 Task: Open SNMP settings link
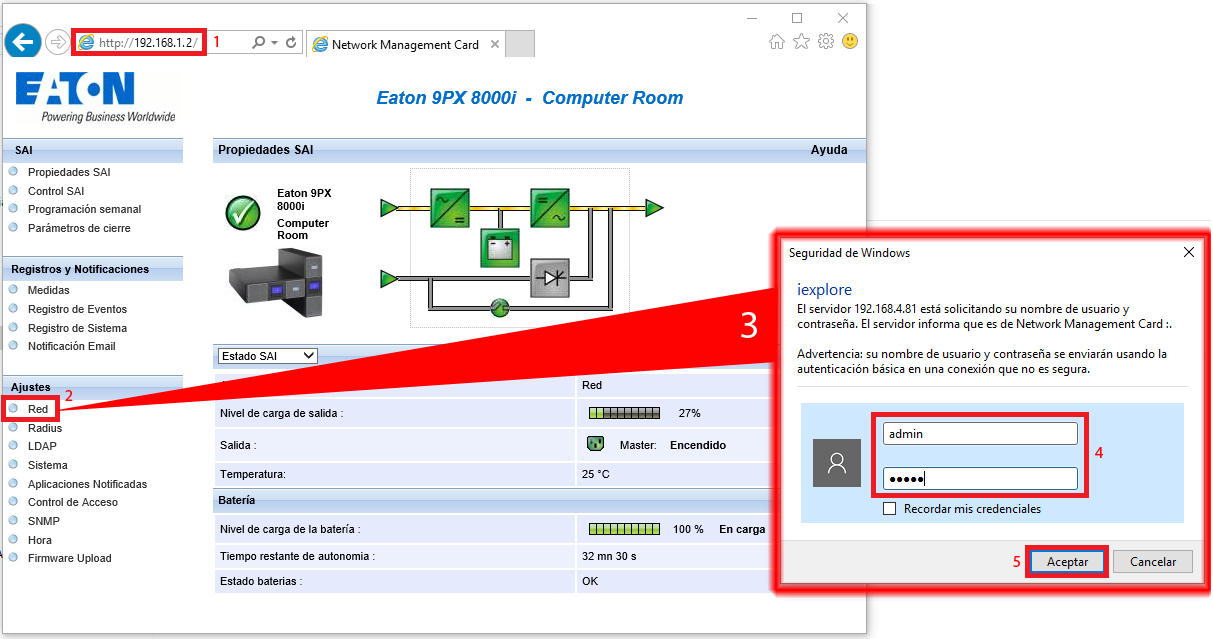44,521
